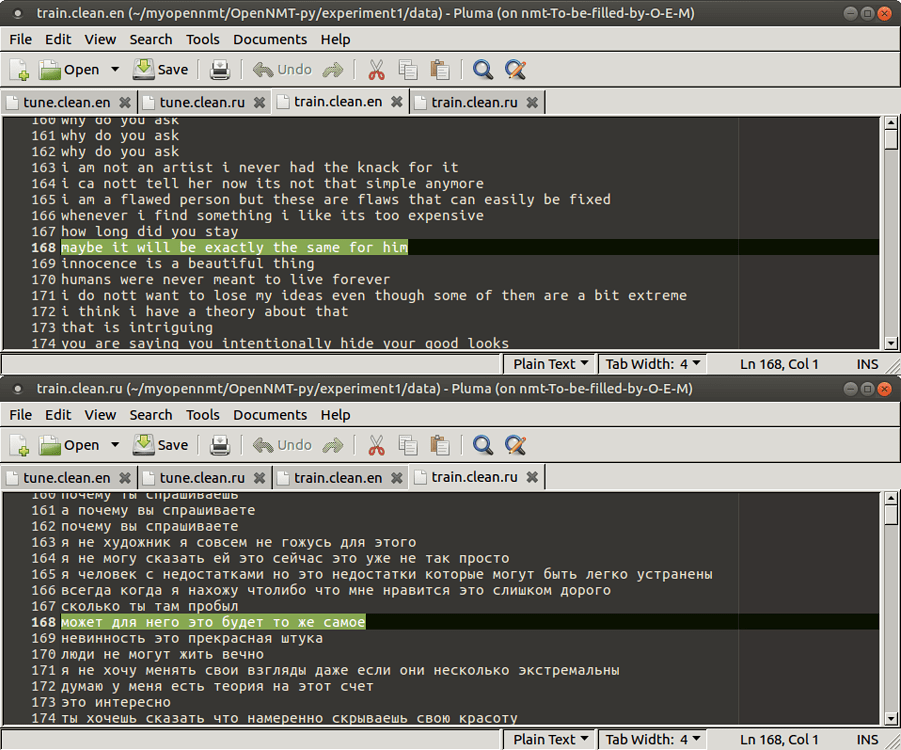This screenshot has height=750, width=901.
Task: Open Plain Text language dropdown in top window
Action: [550, 364]
